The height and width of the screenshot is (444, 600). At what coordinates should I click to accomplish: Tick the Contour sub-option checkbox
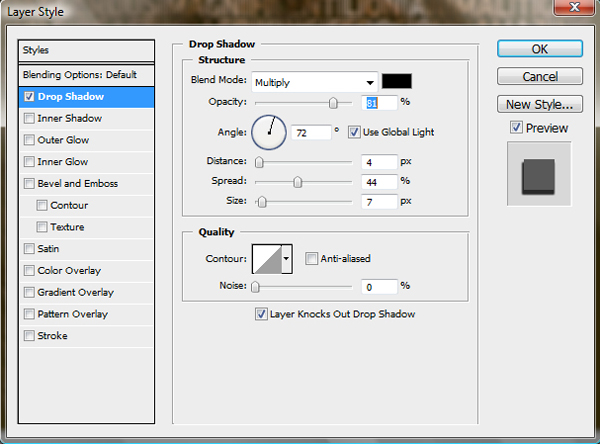pyautogui.click(x=42, y=206)
